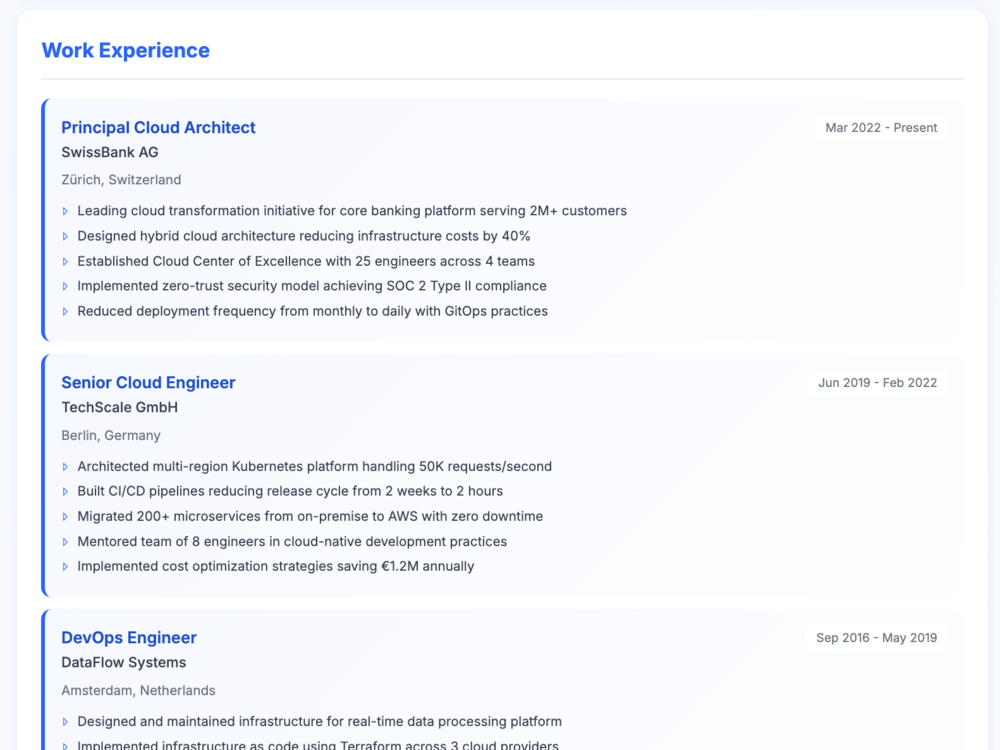
Task: Click the 'SwissBank AG' company name
Action: tap(110, 152)
